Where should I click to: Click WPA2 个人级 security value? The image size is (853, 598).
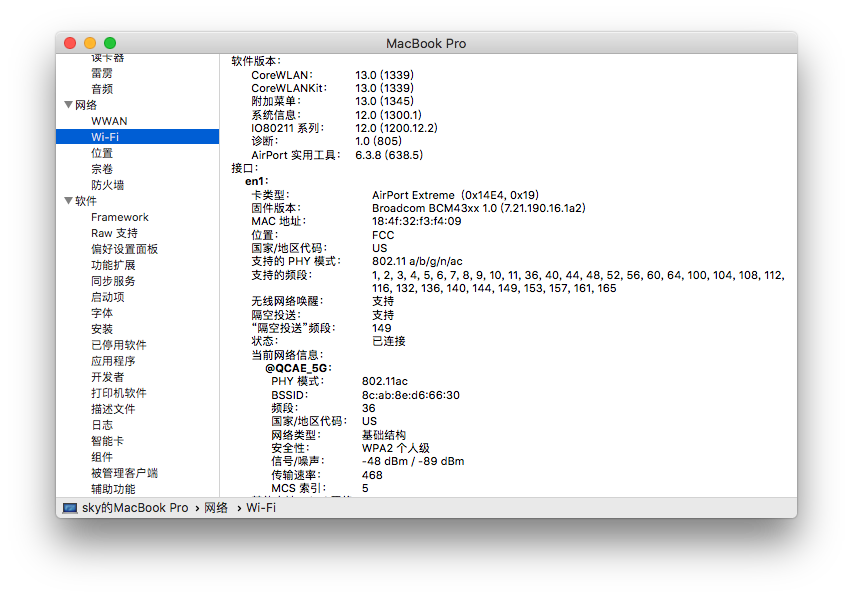click(395, 448)
